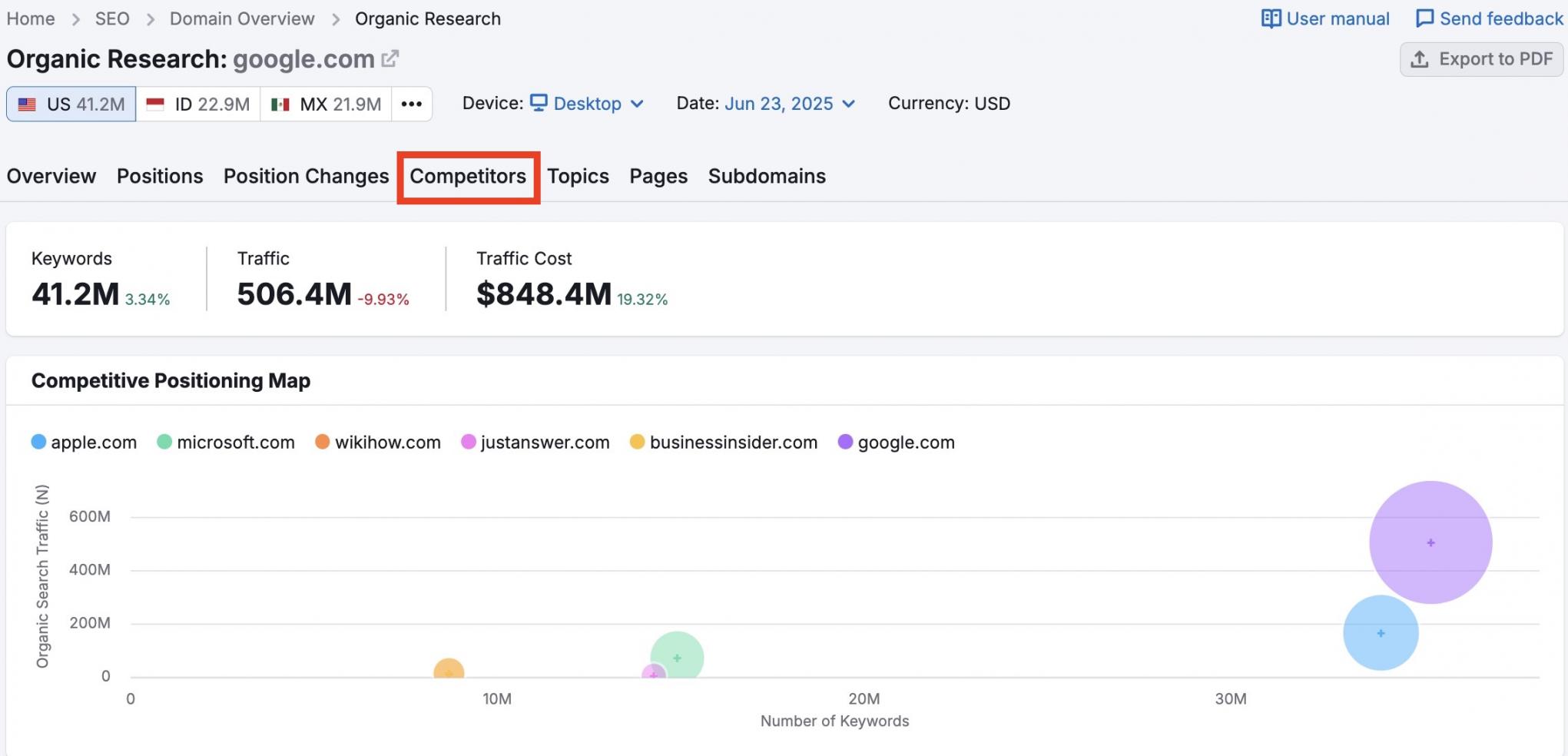
Task: Select US 41.2M database
Action: pyautogui.click(x=71, y=104)
